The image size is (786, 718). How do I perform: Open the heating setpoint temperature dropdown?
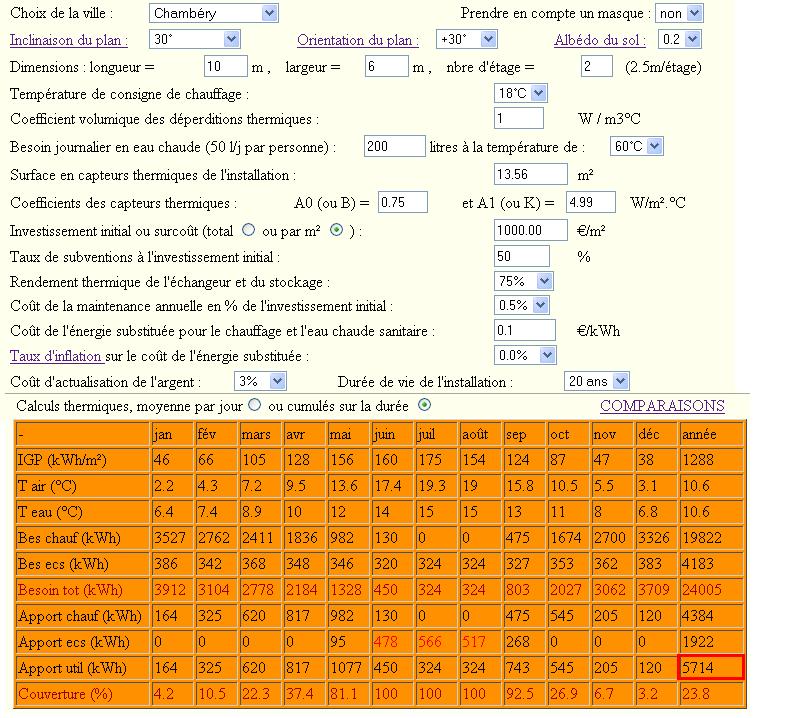(x=521, y=93)
